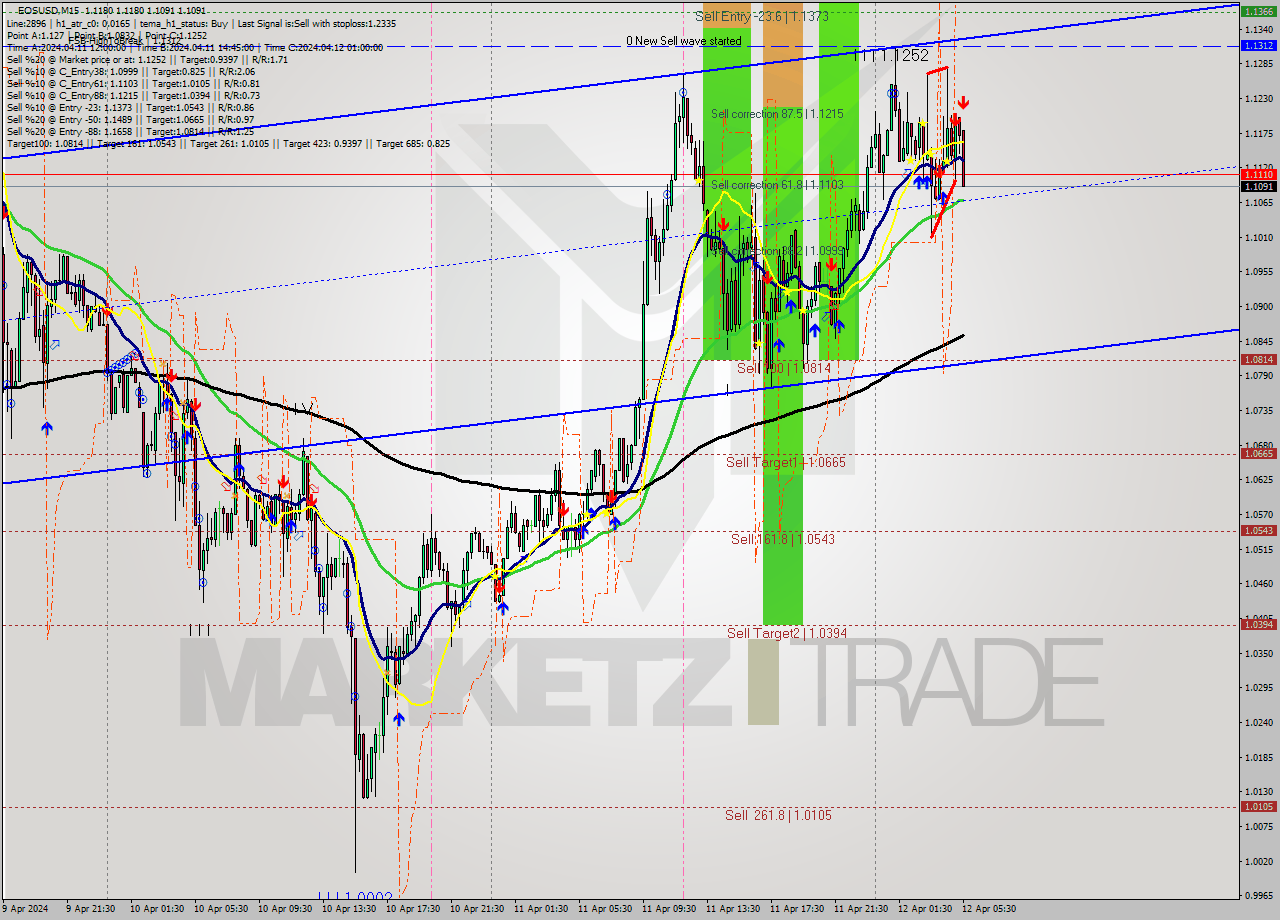Click the '12 Apr 01:30' time axis label
Viewport: 1280px width, 920px height.
pyautogui.click(x=923, y=909)
